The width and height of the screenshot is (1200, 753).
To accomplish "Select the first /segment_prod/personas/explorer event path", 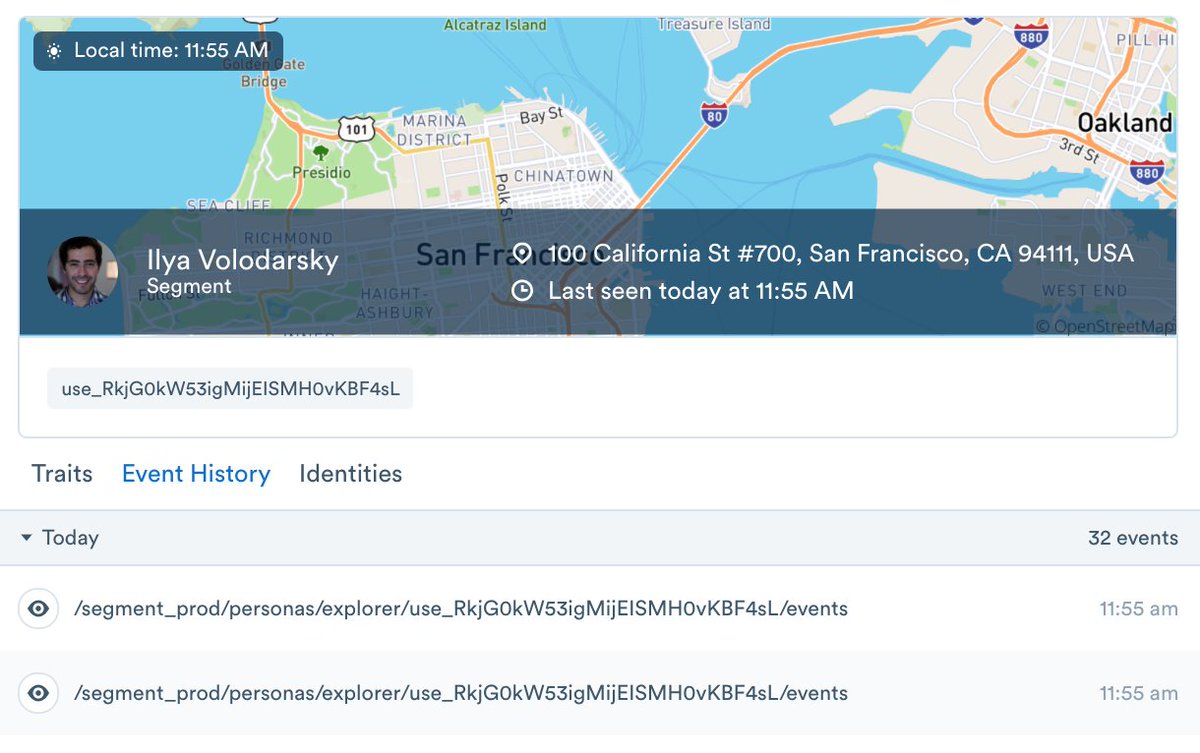I will click(461, 608).
